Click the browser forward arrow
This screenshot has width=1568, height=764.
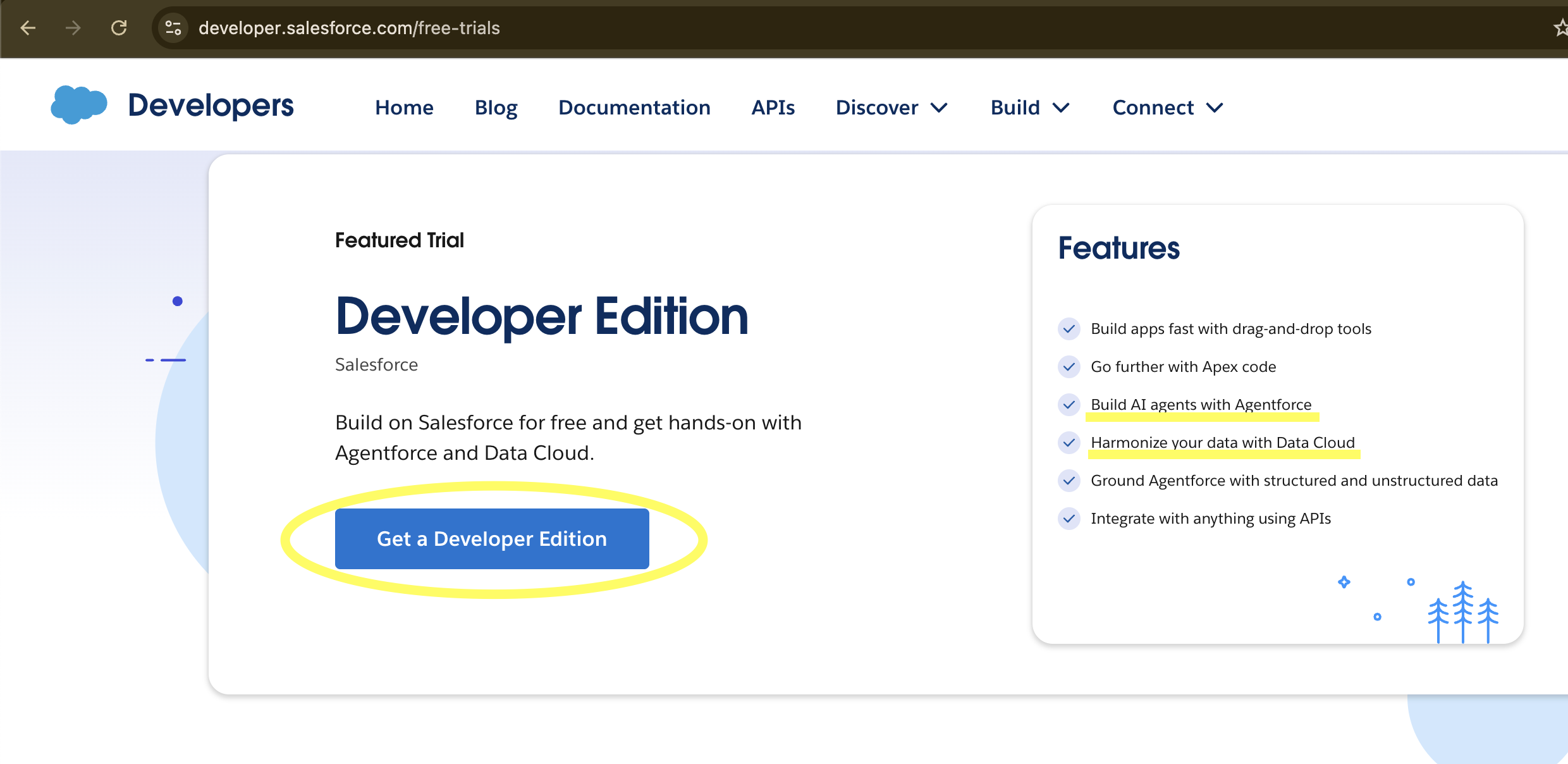[73, 28]
